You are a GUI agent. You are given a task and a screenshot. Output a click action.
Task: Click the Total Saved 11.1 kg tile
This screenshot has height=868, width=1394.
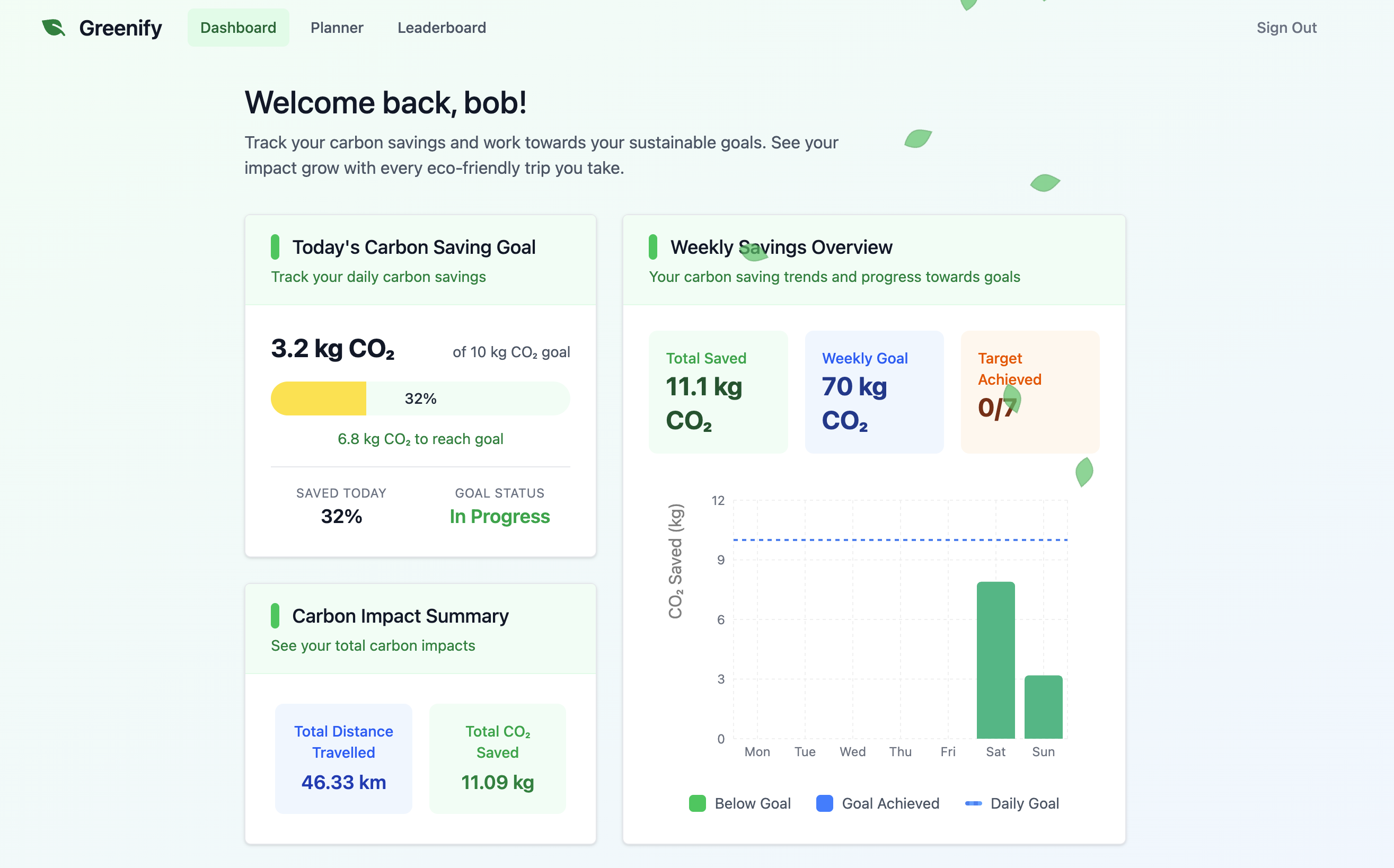coord(718,392)
